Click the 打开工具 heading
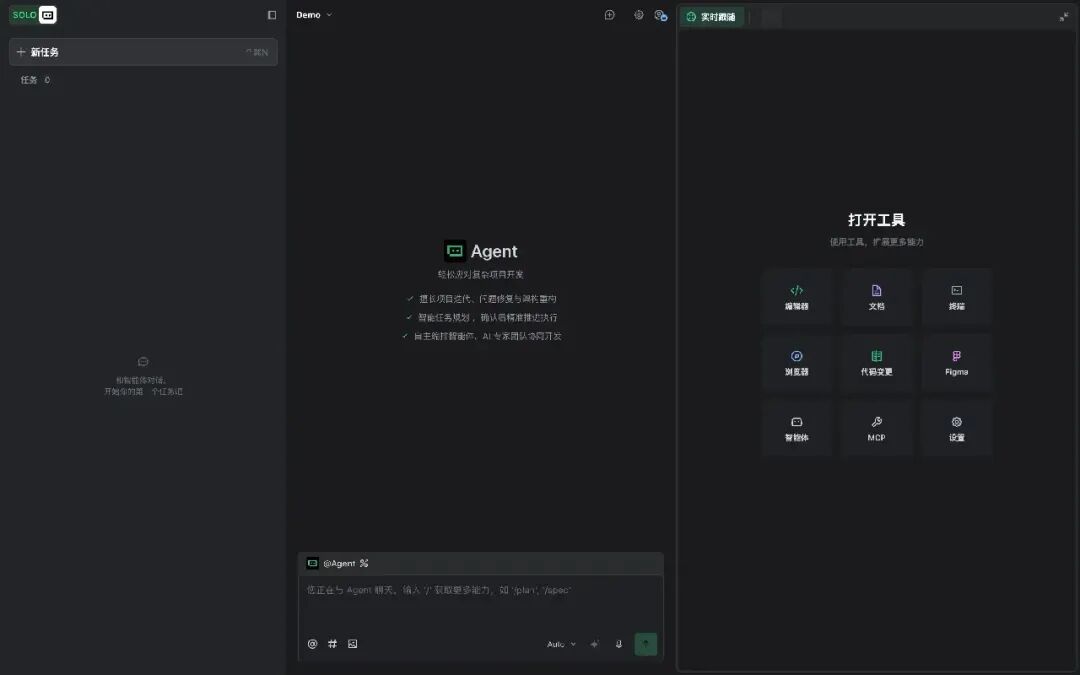The width and height of the screenshot is (1080, 675). point(876,220)
